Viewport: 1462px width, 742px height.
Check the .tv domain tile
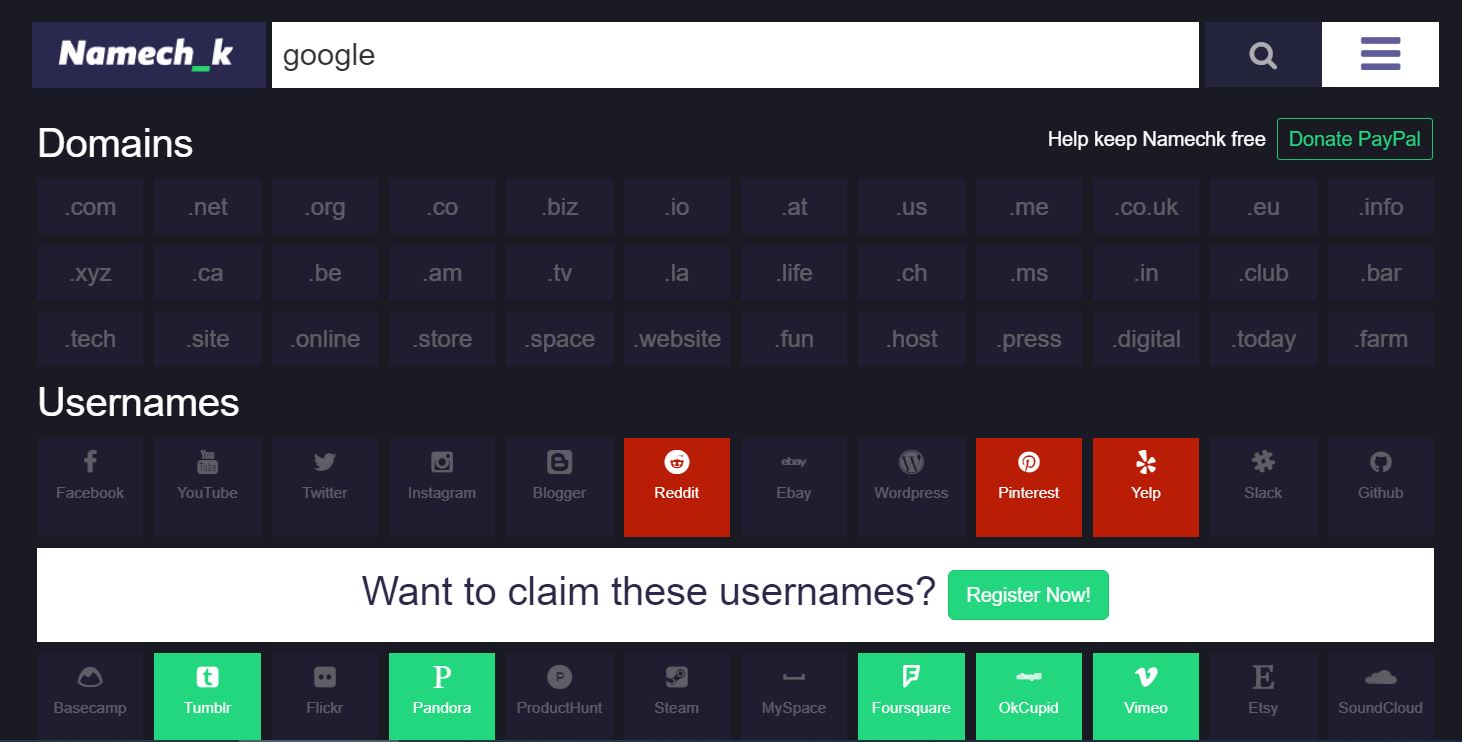point(559,273)
